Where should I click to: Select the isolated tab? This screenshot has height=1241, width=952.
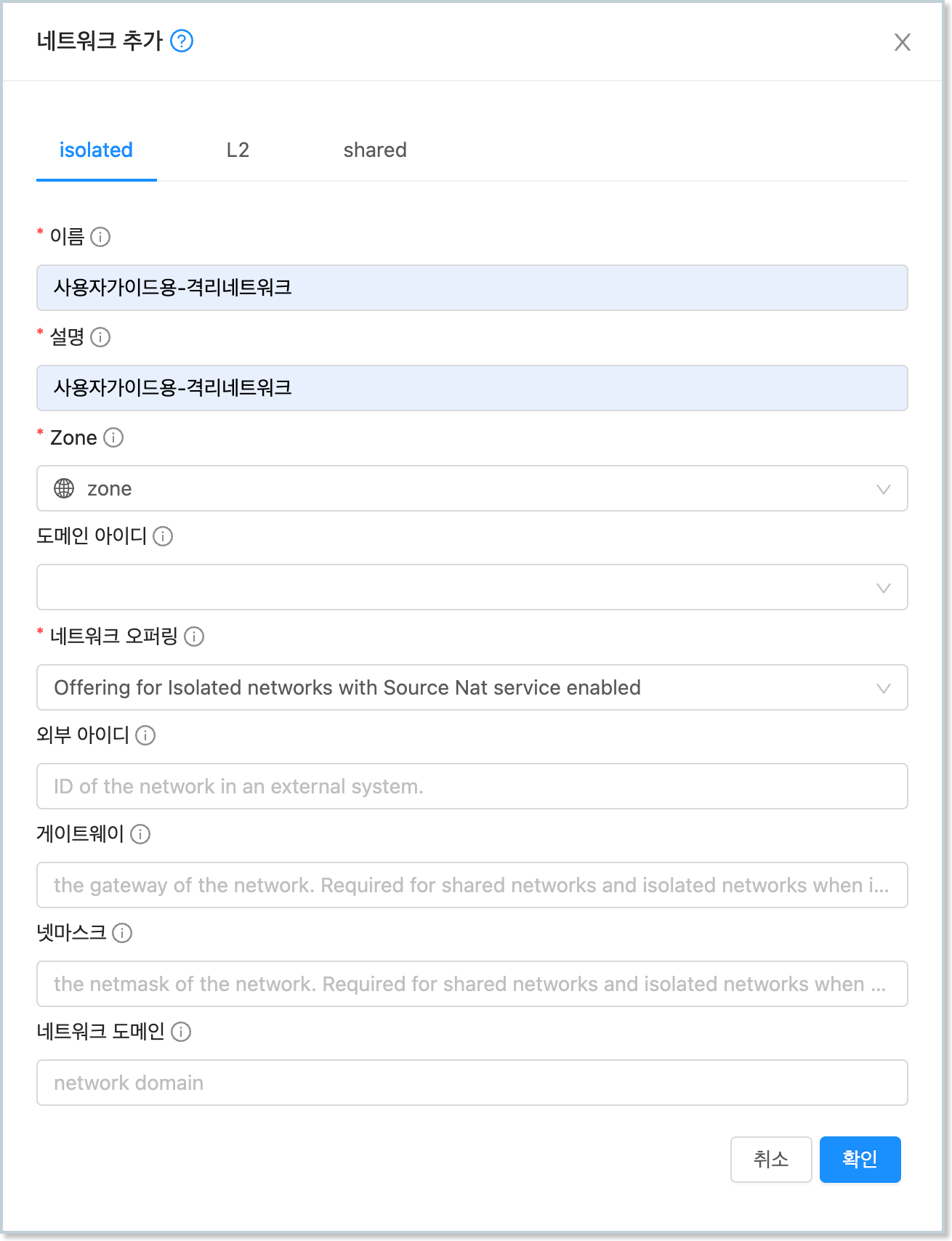pos(96,150)
